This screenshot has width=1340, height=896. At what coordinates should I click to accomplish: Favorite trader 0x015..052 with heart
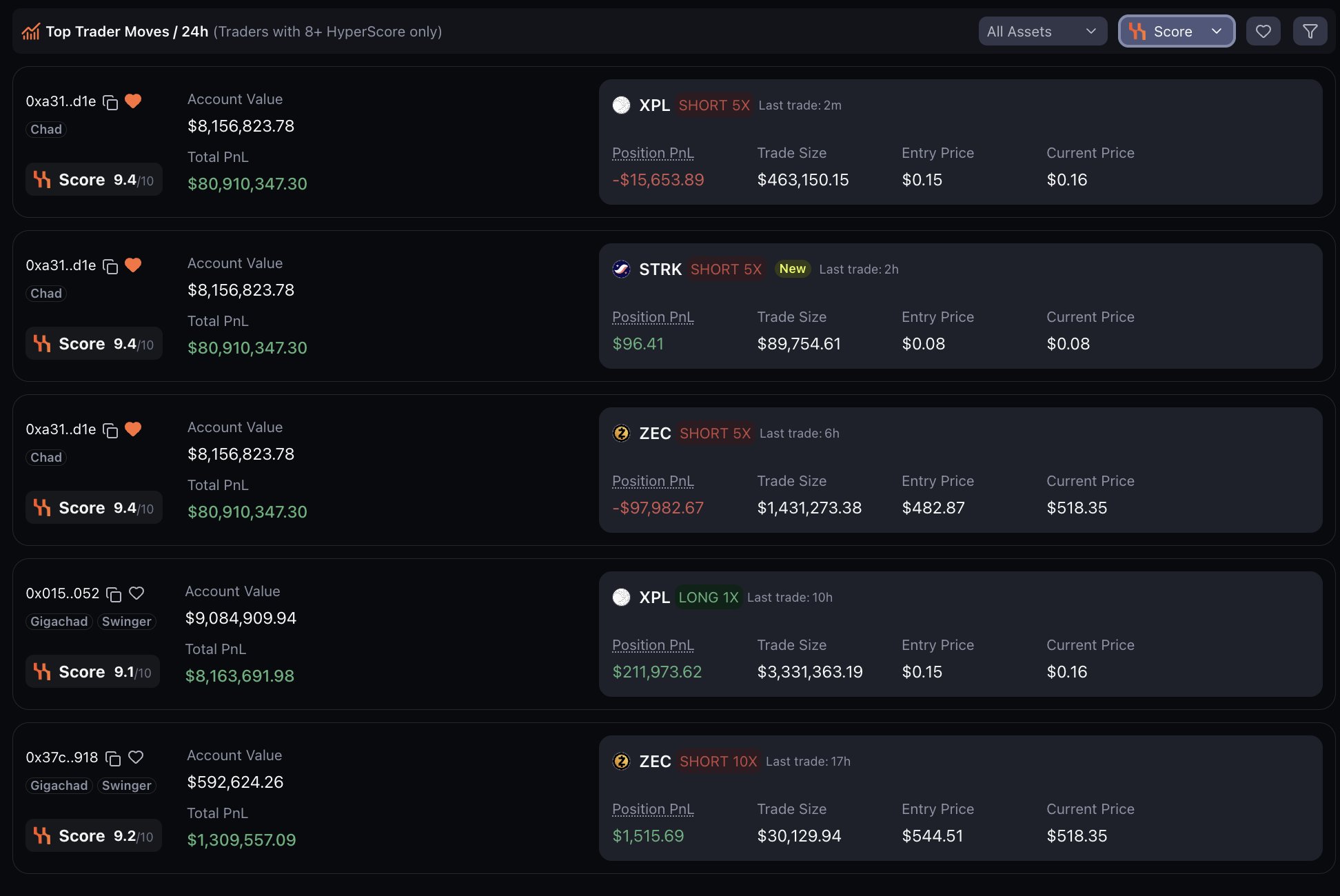coord(136,593)
